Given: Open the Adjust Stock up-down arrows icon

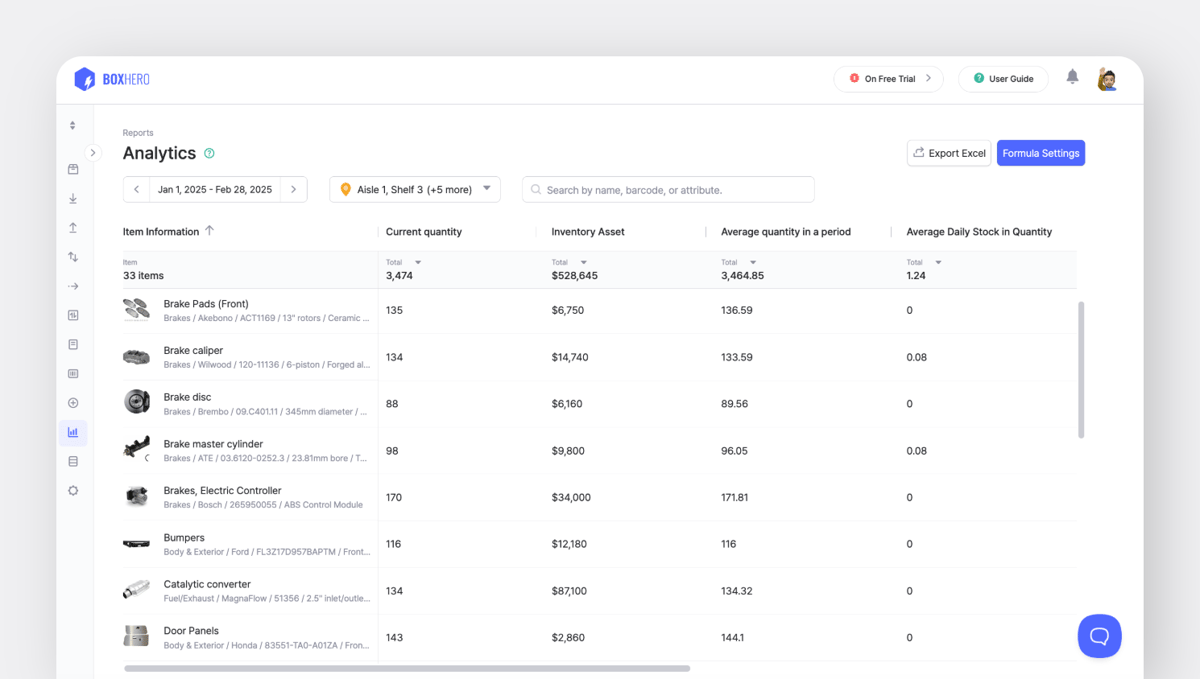Looking at the screenshot, I should tap(73, 257).
